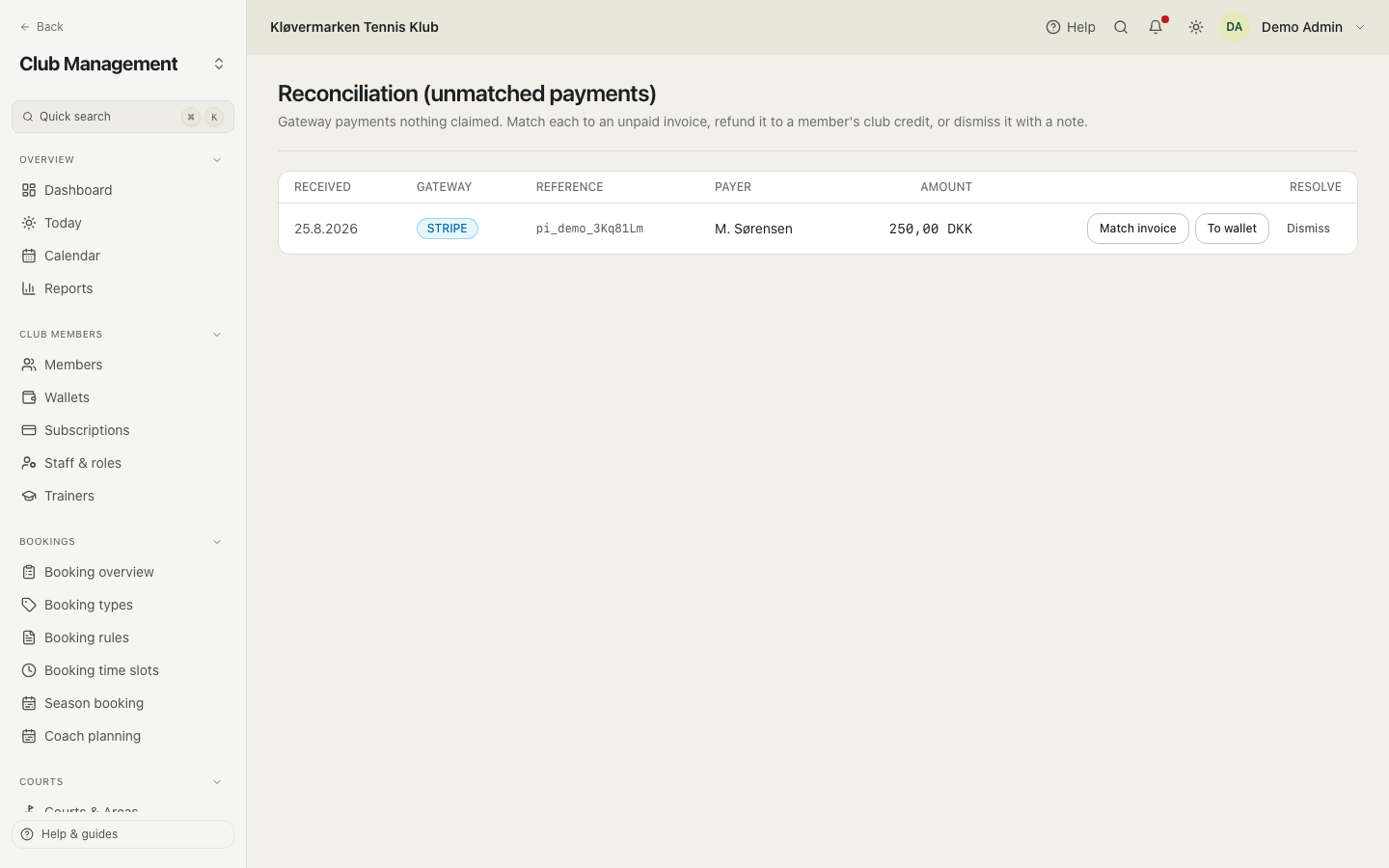Click the Booking time slots clock icon
1389x868 pixels.
coord(29,670)
